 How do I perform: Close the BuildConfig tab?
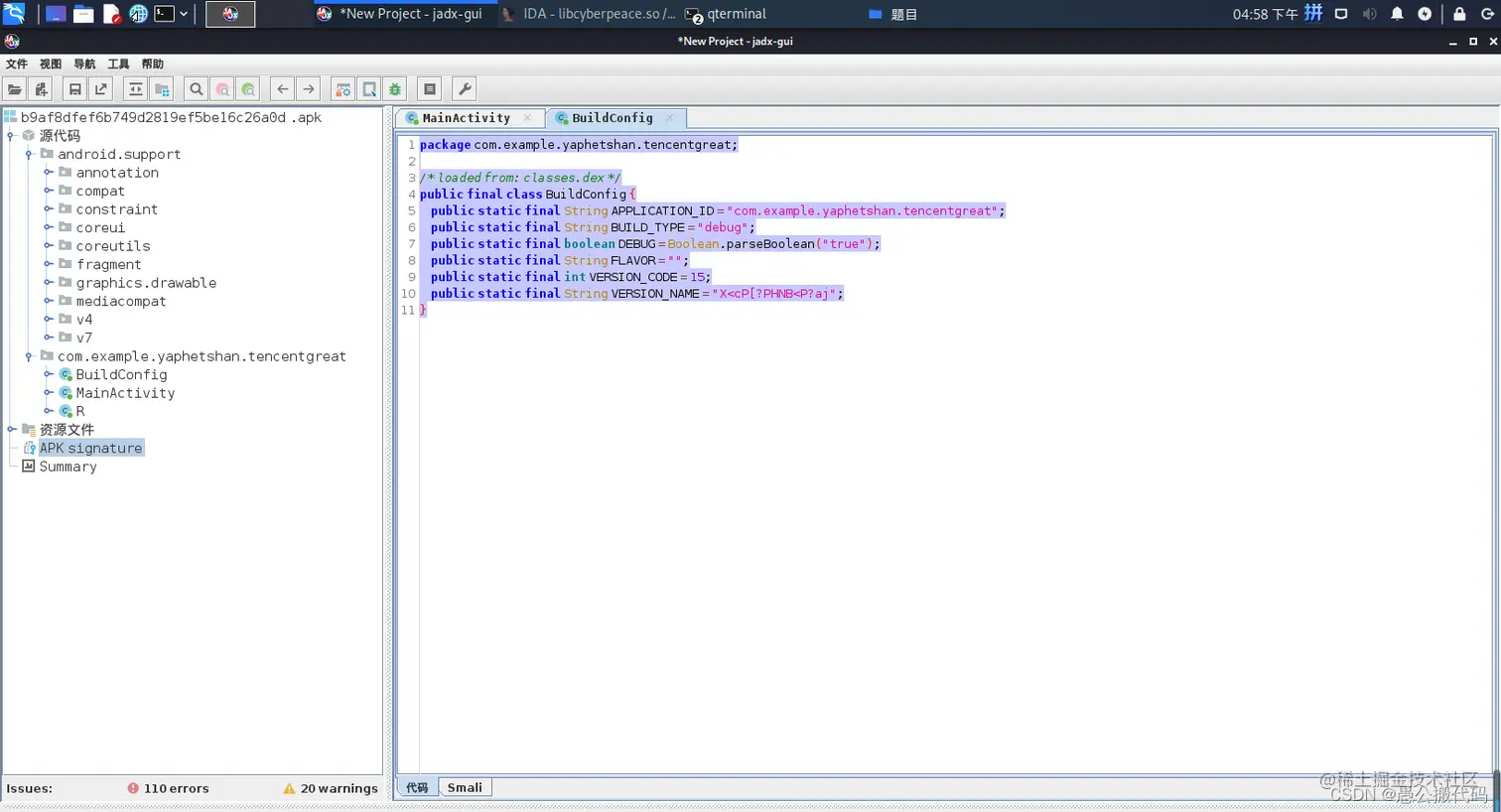[x=670, y=118]
